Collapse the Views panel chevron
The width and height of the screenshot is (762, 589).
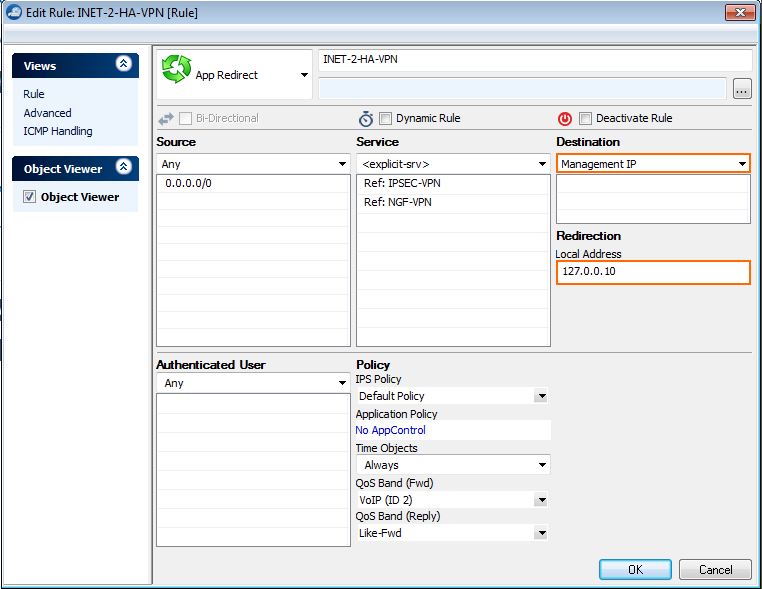point(123,64)
